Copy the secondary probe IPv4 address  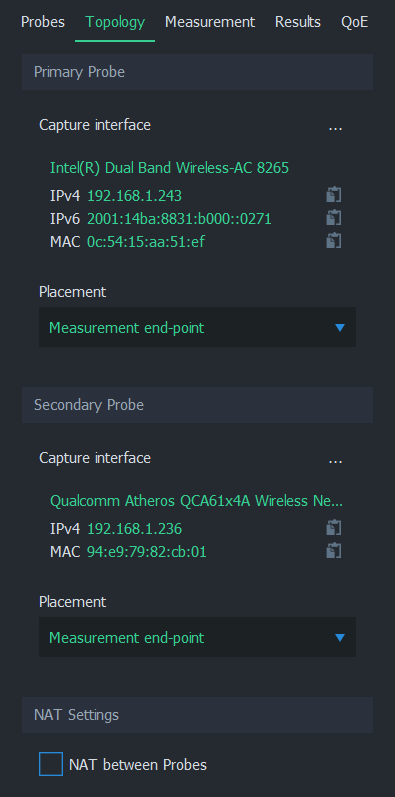click(x=333, y=528)
